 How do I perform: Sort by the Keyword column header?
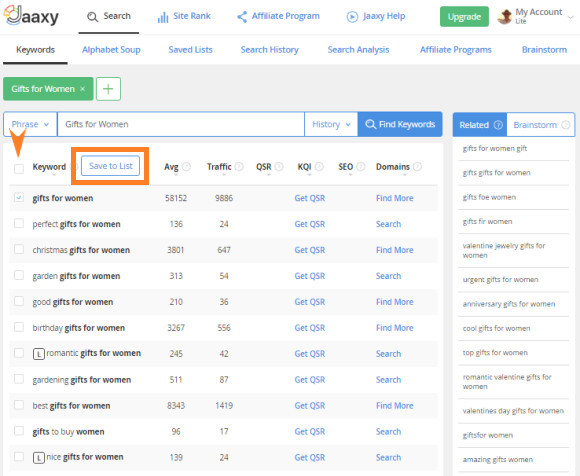click(49, 167)
